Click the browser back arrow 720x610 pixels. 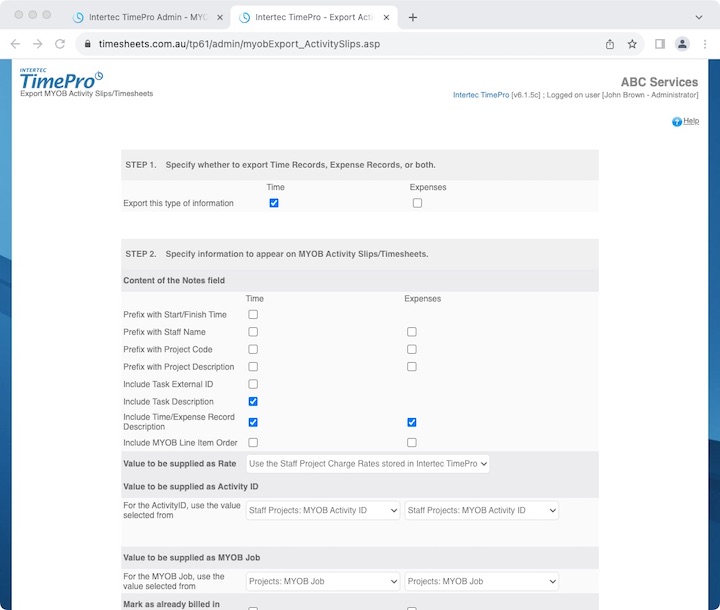coord(15,44)
